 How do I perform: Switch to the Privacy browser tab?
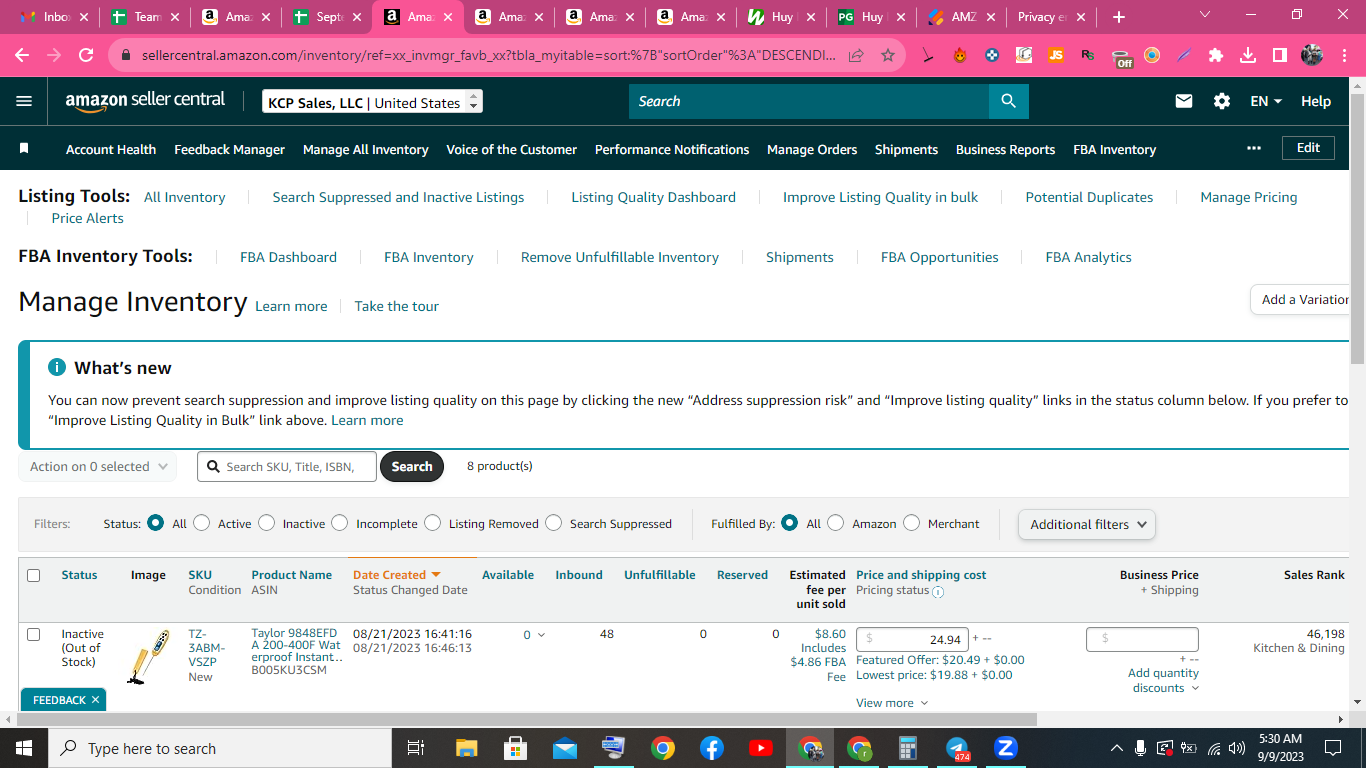1048,17
